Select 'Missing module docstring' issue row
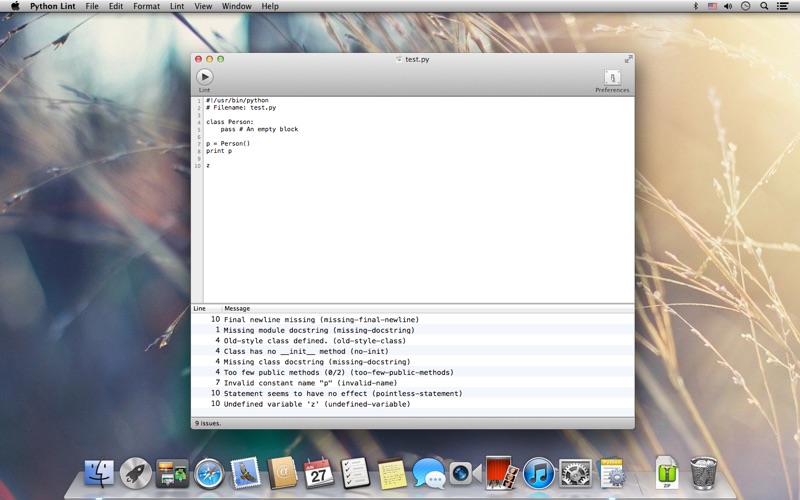The image size is (800, 500). [413, 330]
